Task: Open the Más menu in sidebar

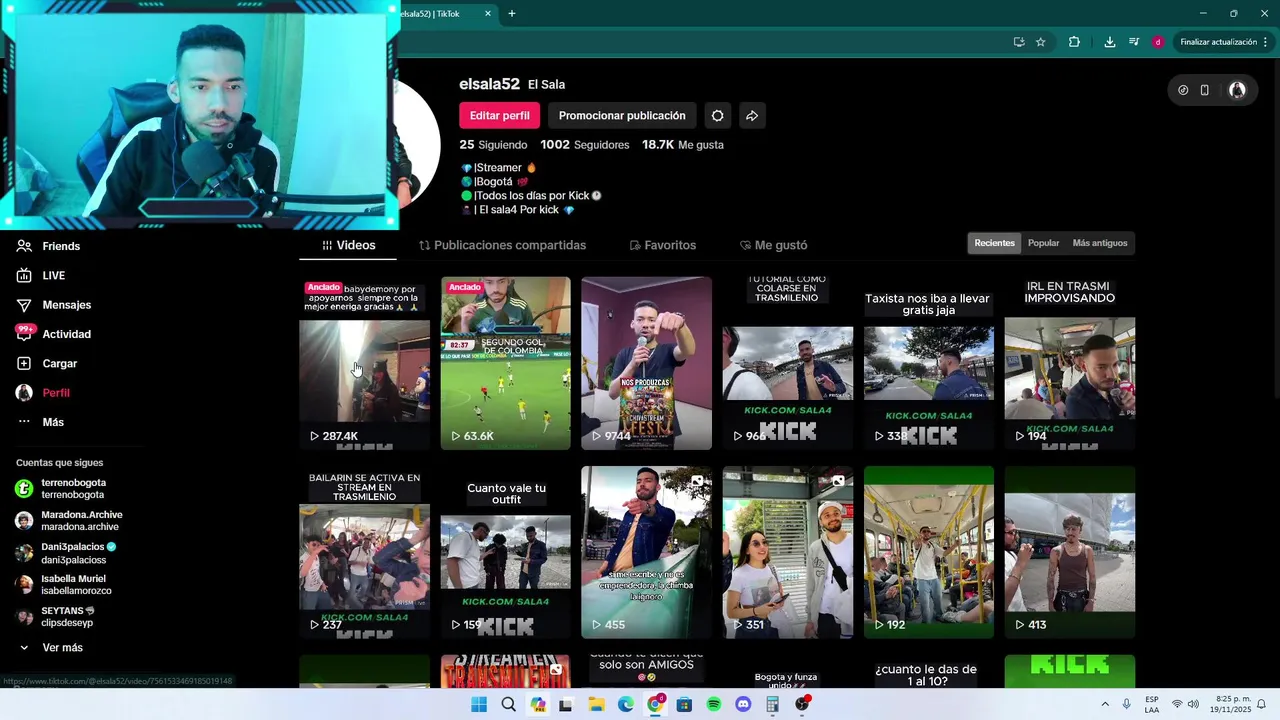Action: pos(40,422)
